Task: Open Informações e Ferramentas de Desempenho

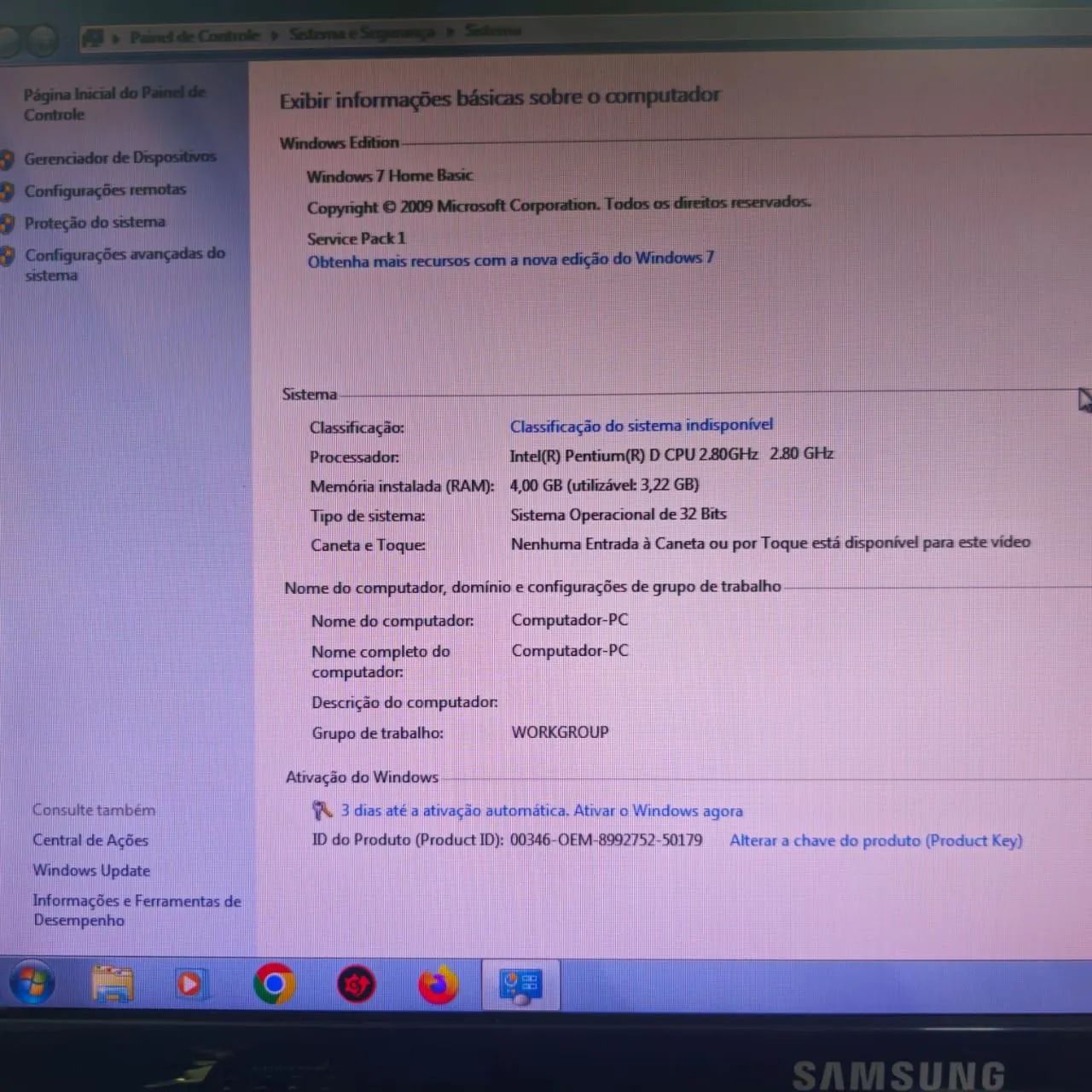Action: (136, 910)
